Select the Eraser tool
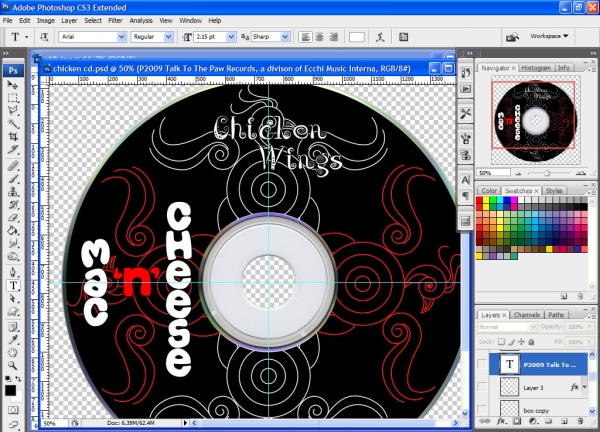 (x=13, y=218)
